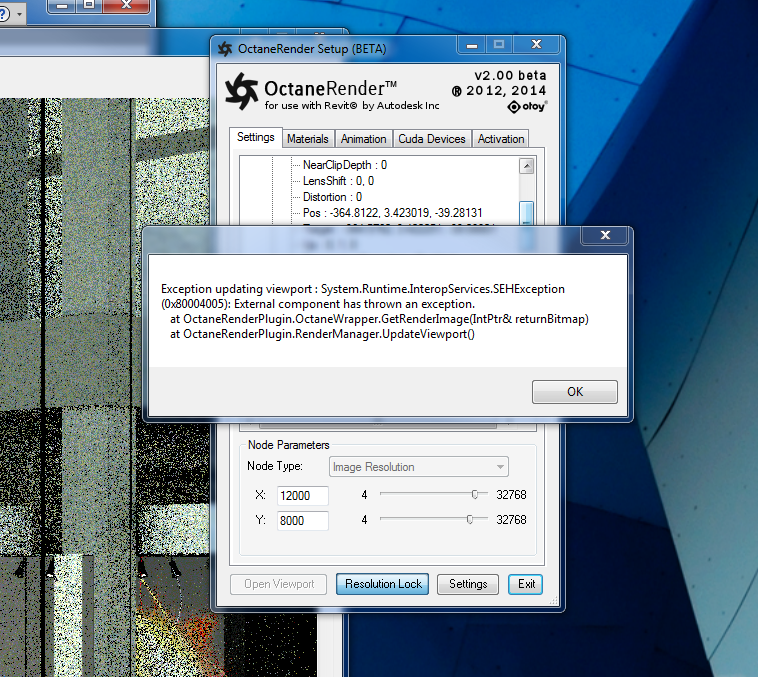Open the Animation tab
The height and width of the screenshot is (677, 758).
pos(364,139)
